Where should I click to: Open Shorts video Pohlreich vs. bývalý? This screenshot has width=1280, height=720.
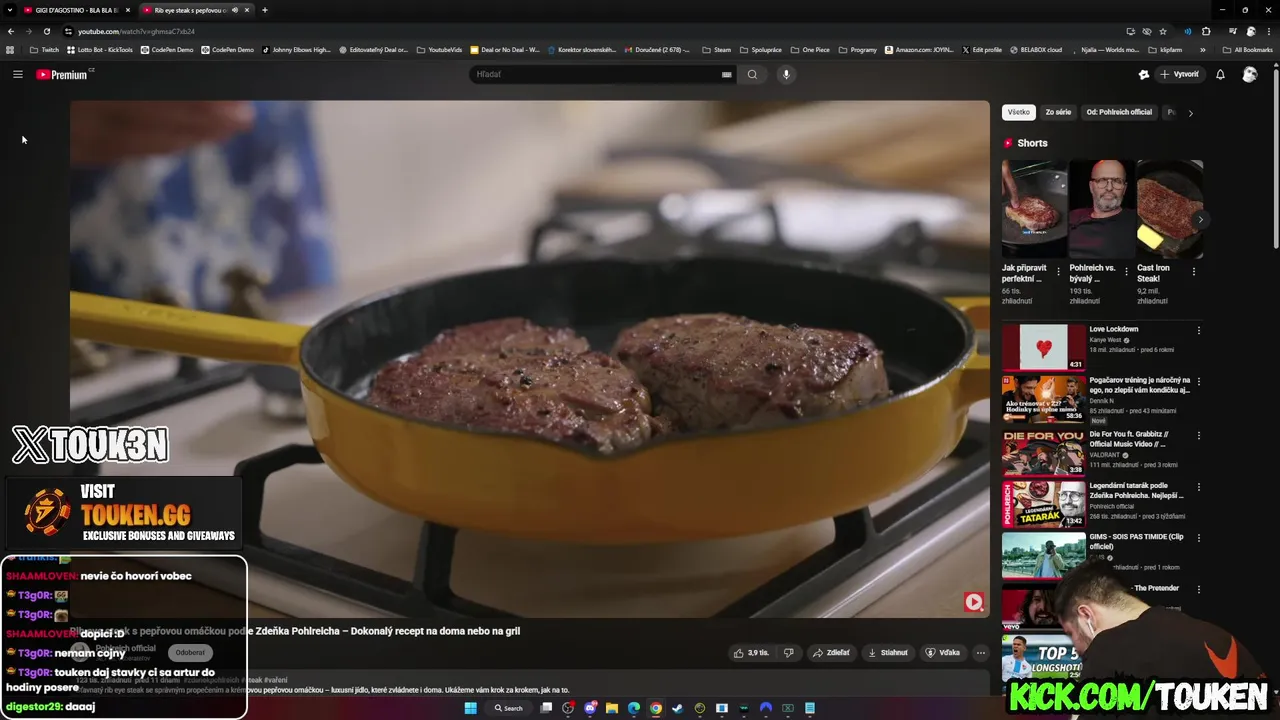1101,208
